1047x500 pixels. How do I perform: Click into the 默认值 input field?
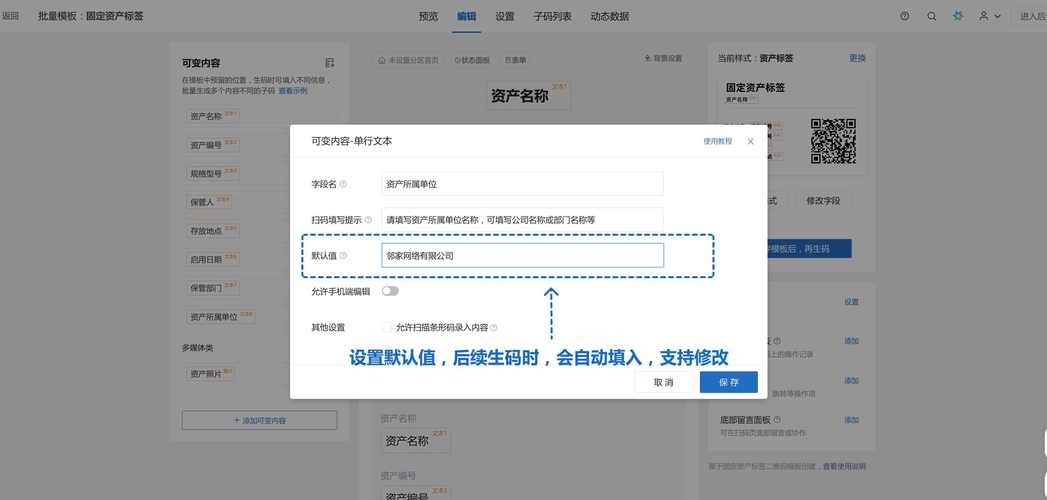click(522, 255)
